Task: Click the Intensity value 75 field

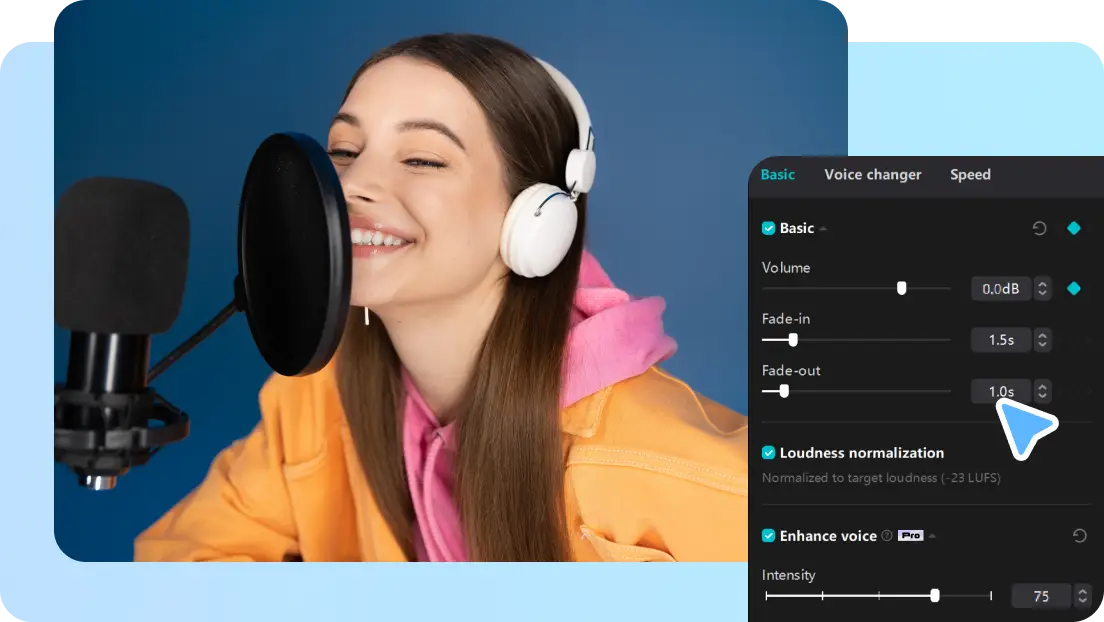Action: point(1039,595)
